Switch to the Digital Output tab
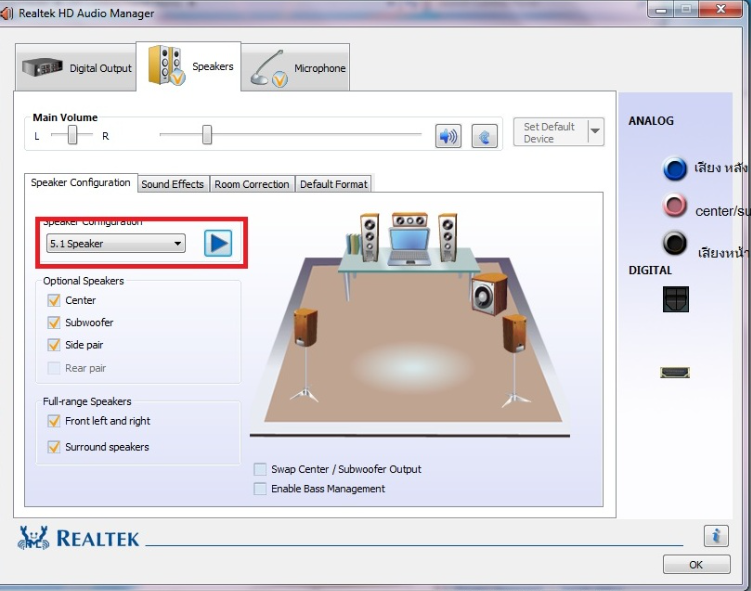Screen dimensions: 751x591 [76, 67]
